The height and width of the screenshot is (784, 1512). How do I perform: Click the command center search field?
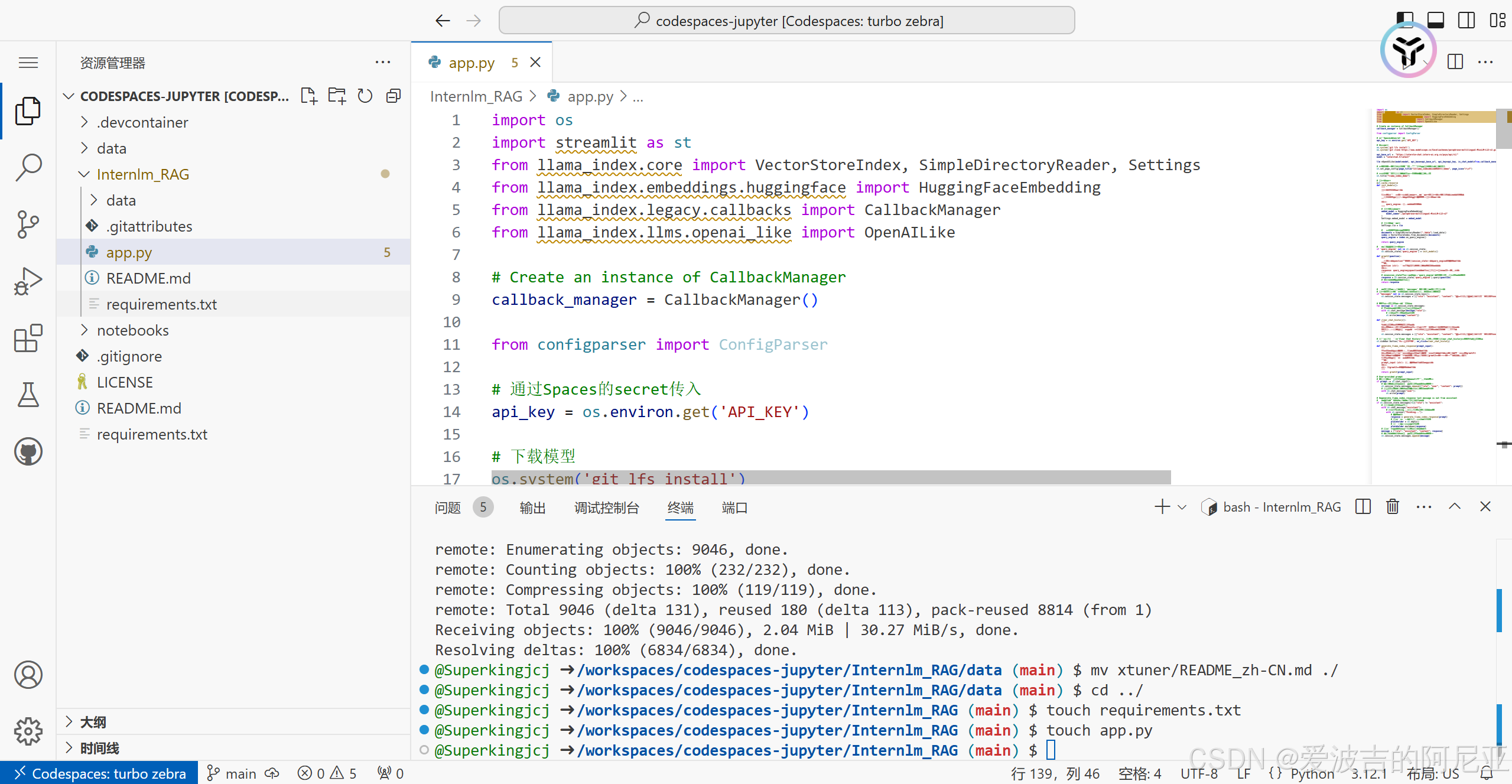click(x=786, y=21)
